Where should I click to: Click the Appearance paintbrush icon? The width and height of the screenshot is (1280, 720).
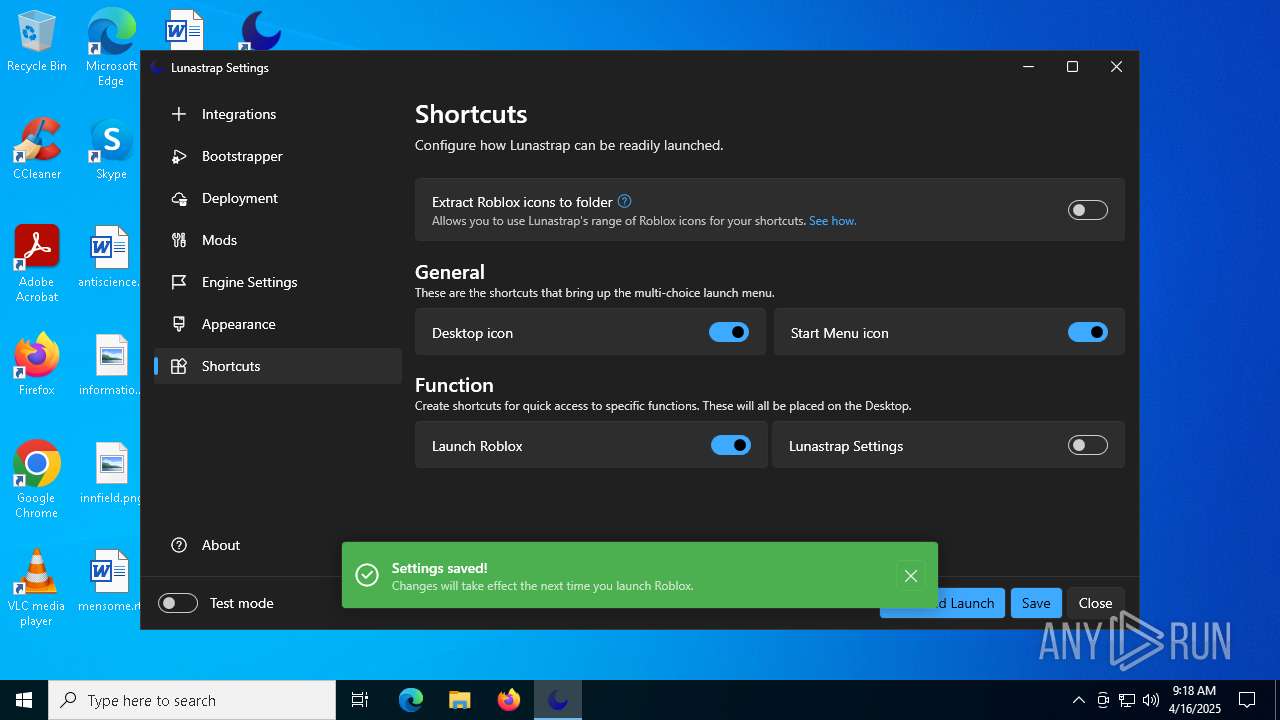[x=179, y=324]
